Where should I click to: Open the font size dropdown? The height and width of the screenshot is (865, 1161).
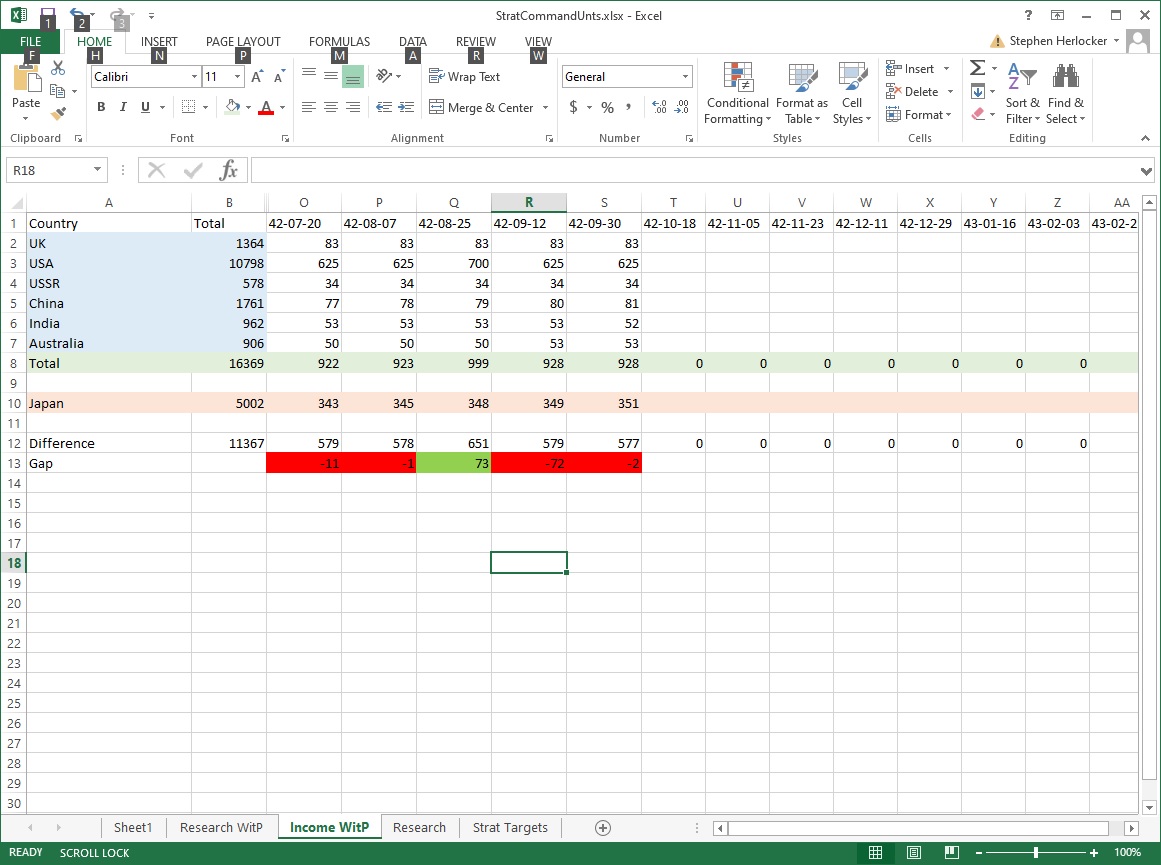238,76
